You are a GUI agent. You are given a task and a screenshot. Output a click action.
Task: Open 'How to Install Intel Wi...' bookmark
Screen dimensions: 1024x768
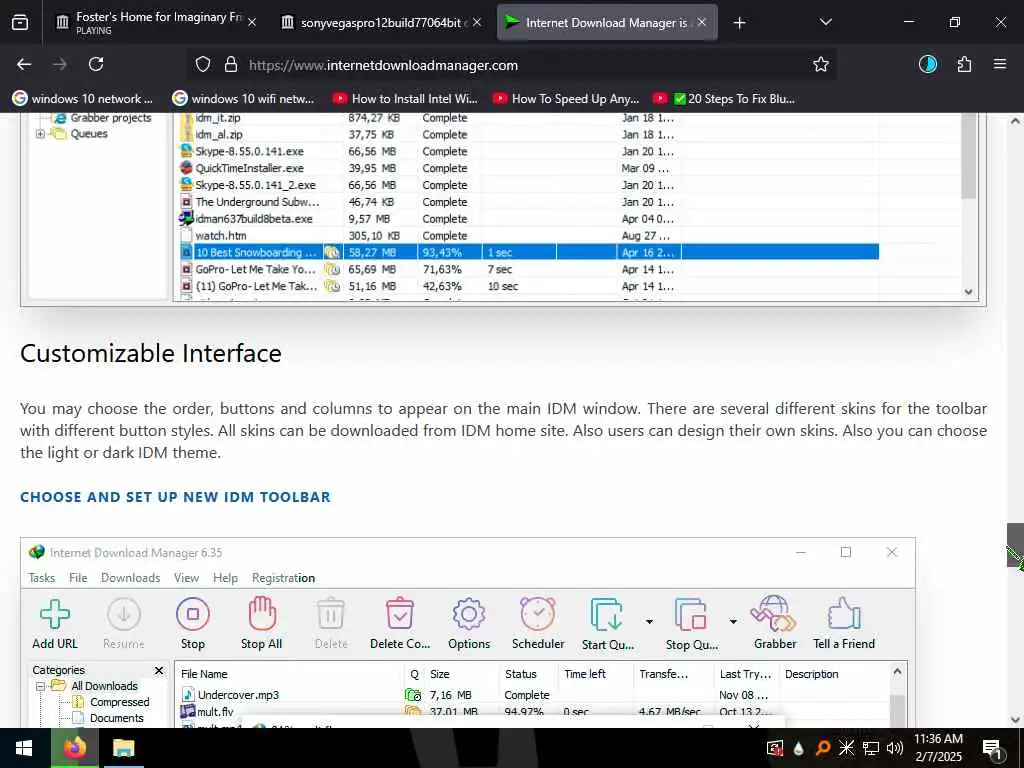(x=405, y=99)
